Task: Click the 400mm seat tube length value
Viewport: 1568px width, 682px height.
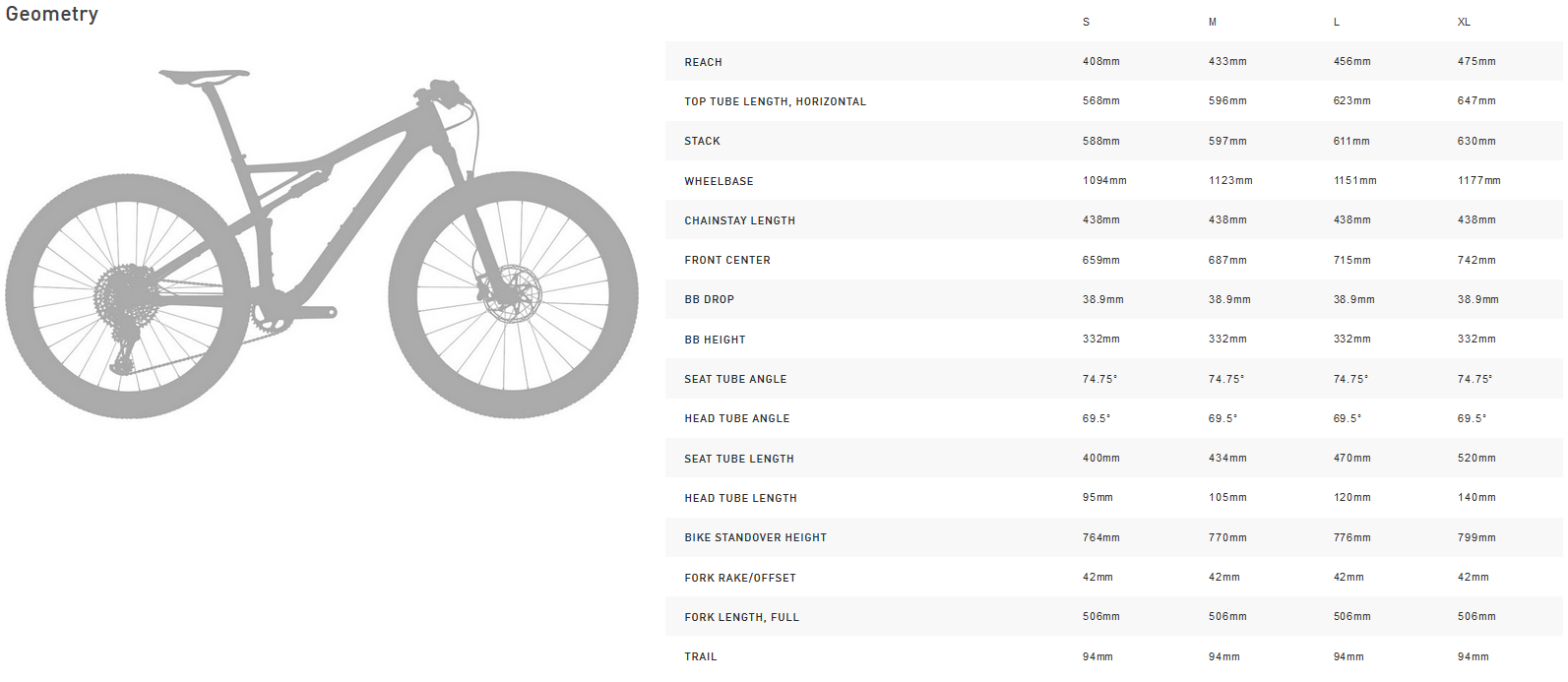Action: pos(1100,458)
